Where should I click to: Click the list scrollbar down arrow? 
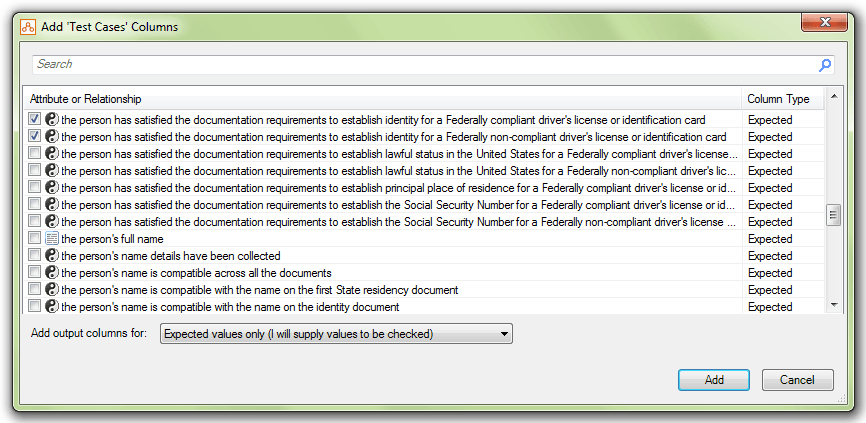833,305
